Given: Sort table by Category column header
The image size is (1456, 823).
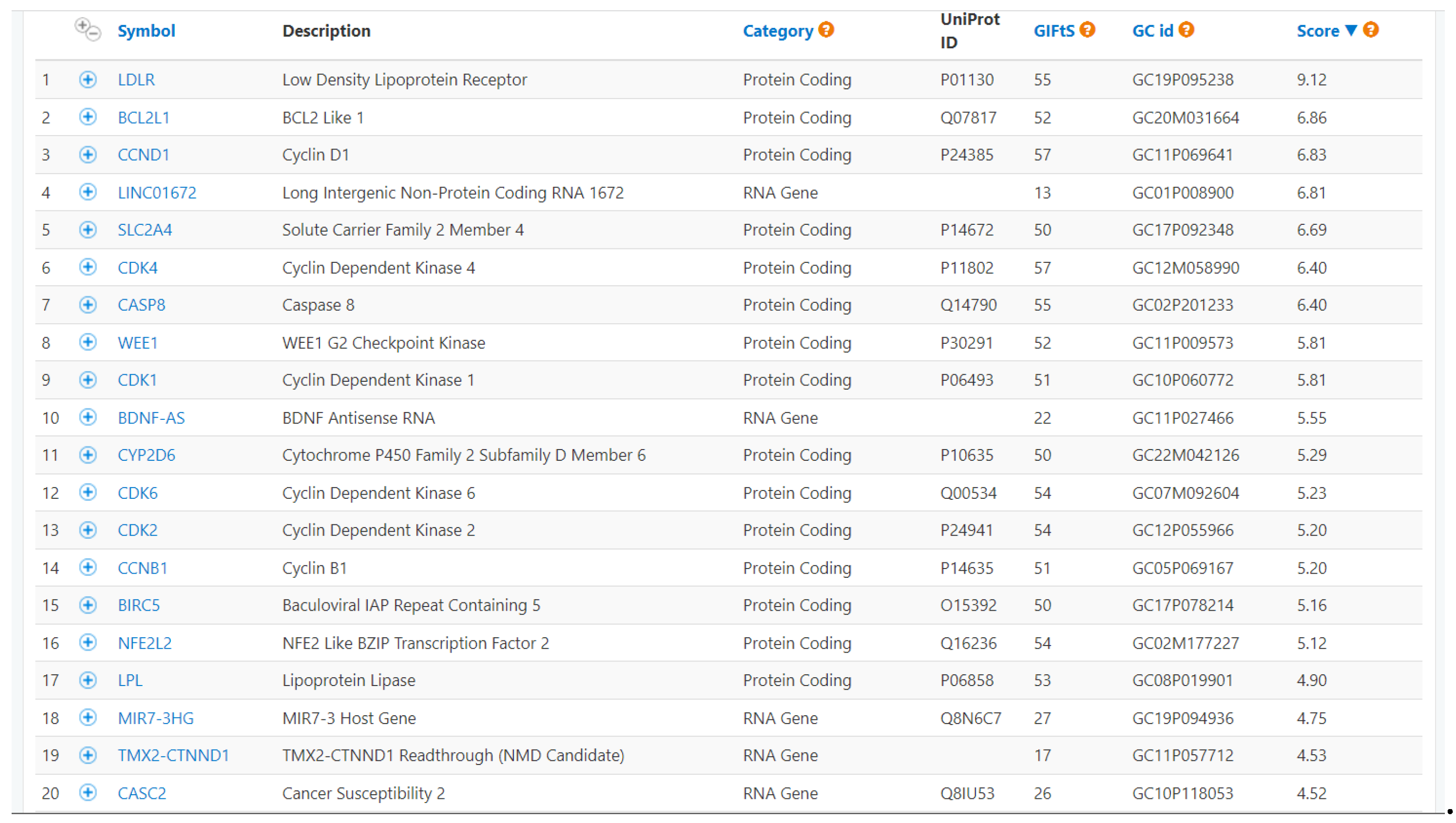Looking at the screenshot, I should point(778,31).
